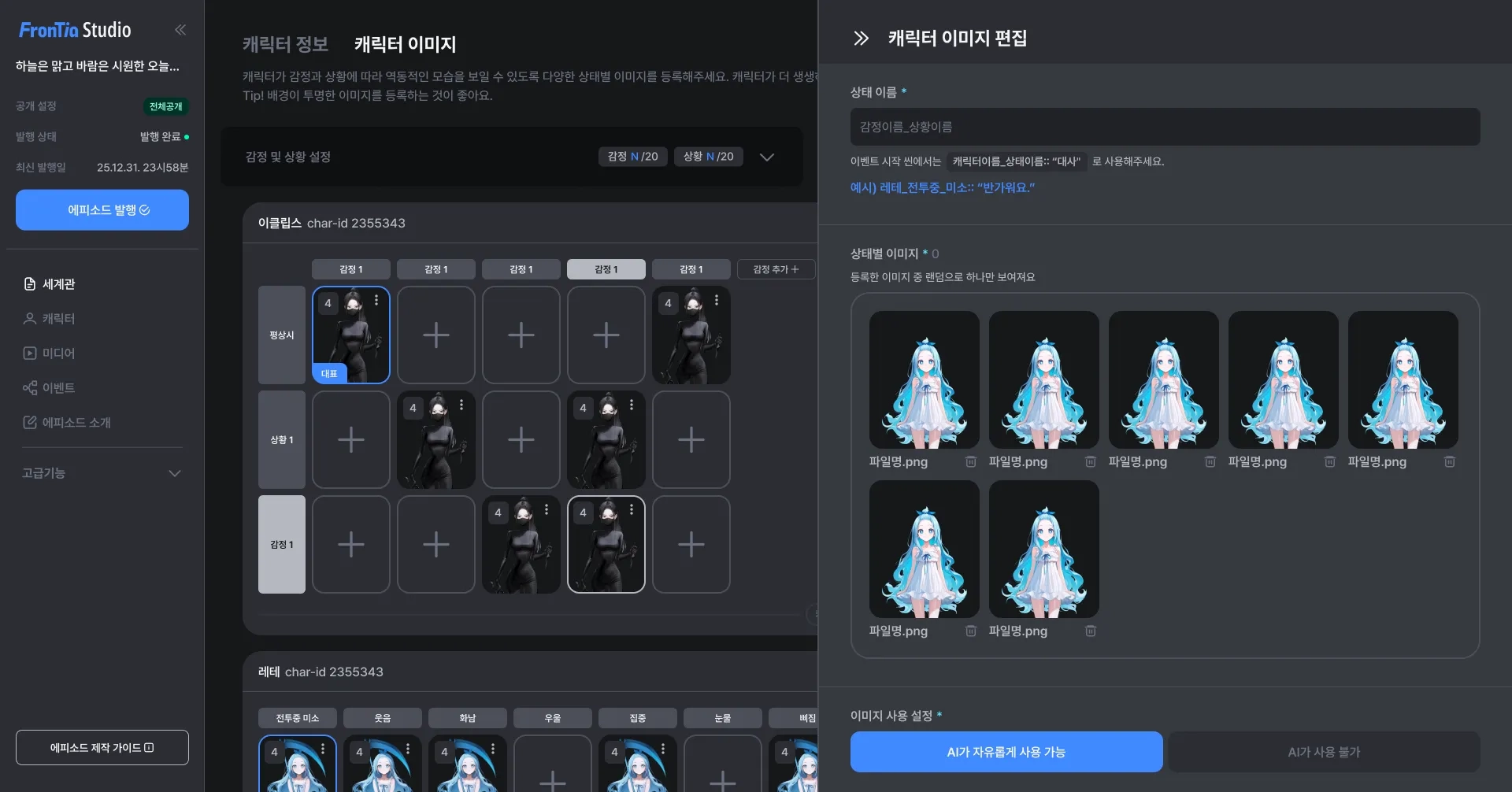Switch to 캐릭터 정보 tab
Image resolution: width=1512 pixels, height=792 pixels.
tap(285, 44)
